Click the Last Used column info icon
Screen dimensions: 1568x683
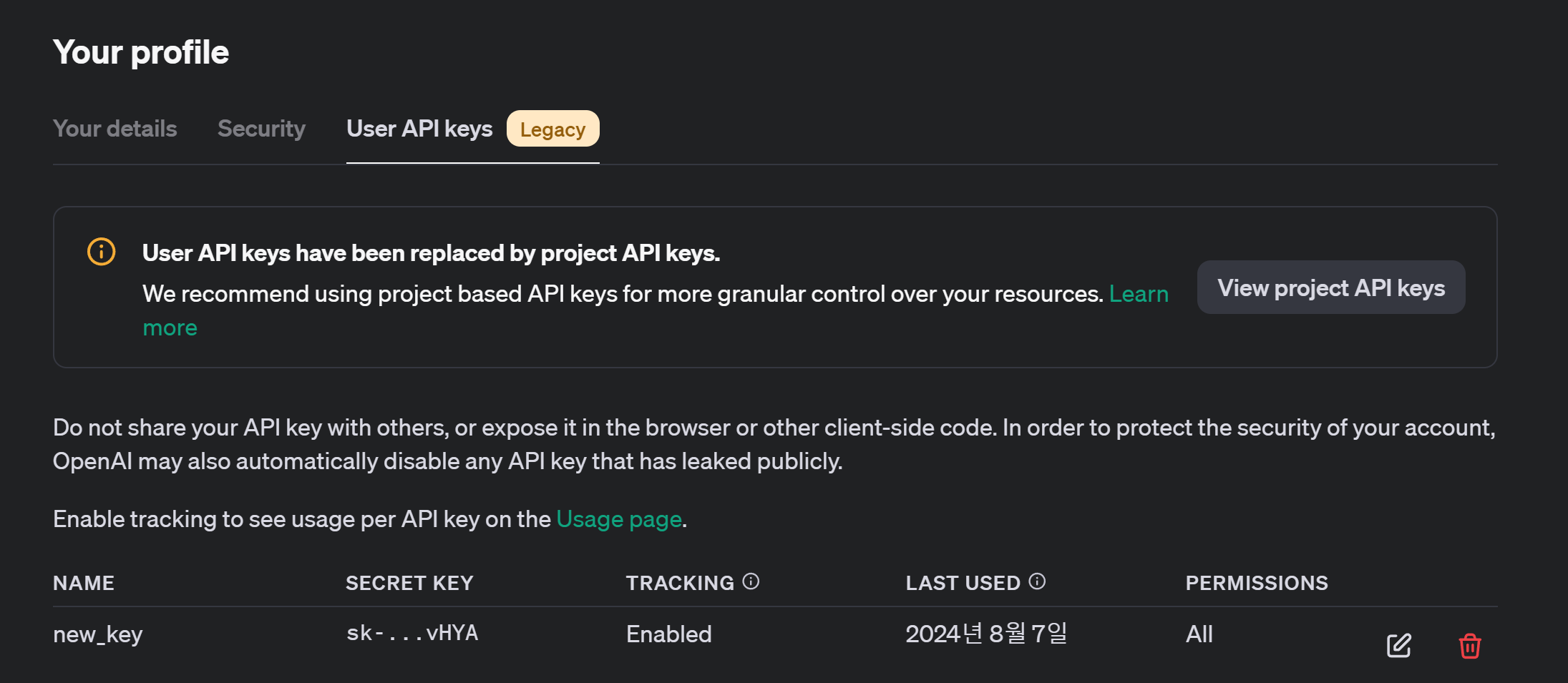(1037, 581)
